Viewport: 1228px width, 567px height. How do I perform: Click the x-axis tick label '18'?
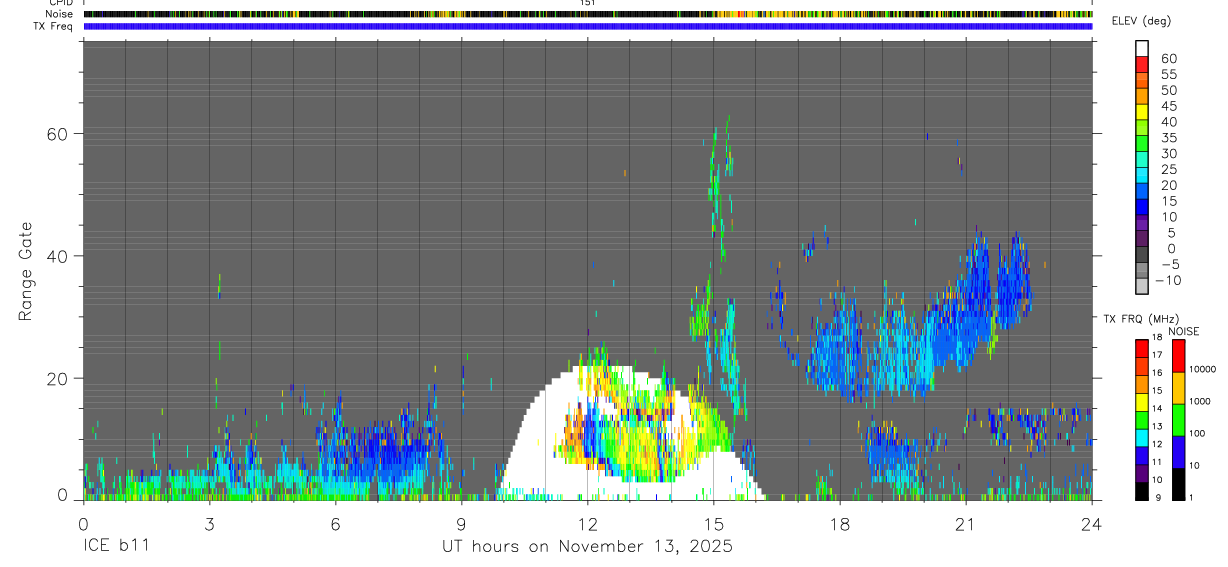click(840, 523)
